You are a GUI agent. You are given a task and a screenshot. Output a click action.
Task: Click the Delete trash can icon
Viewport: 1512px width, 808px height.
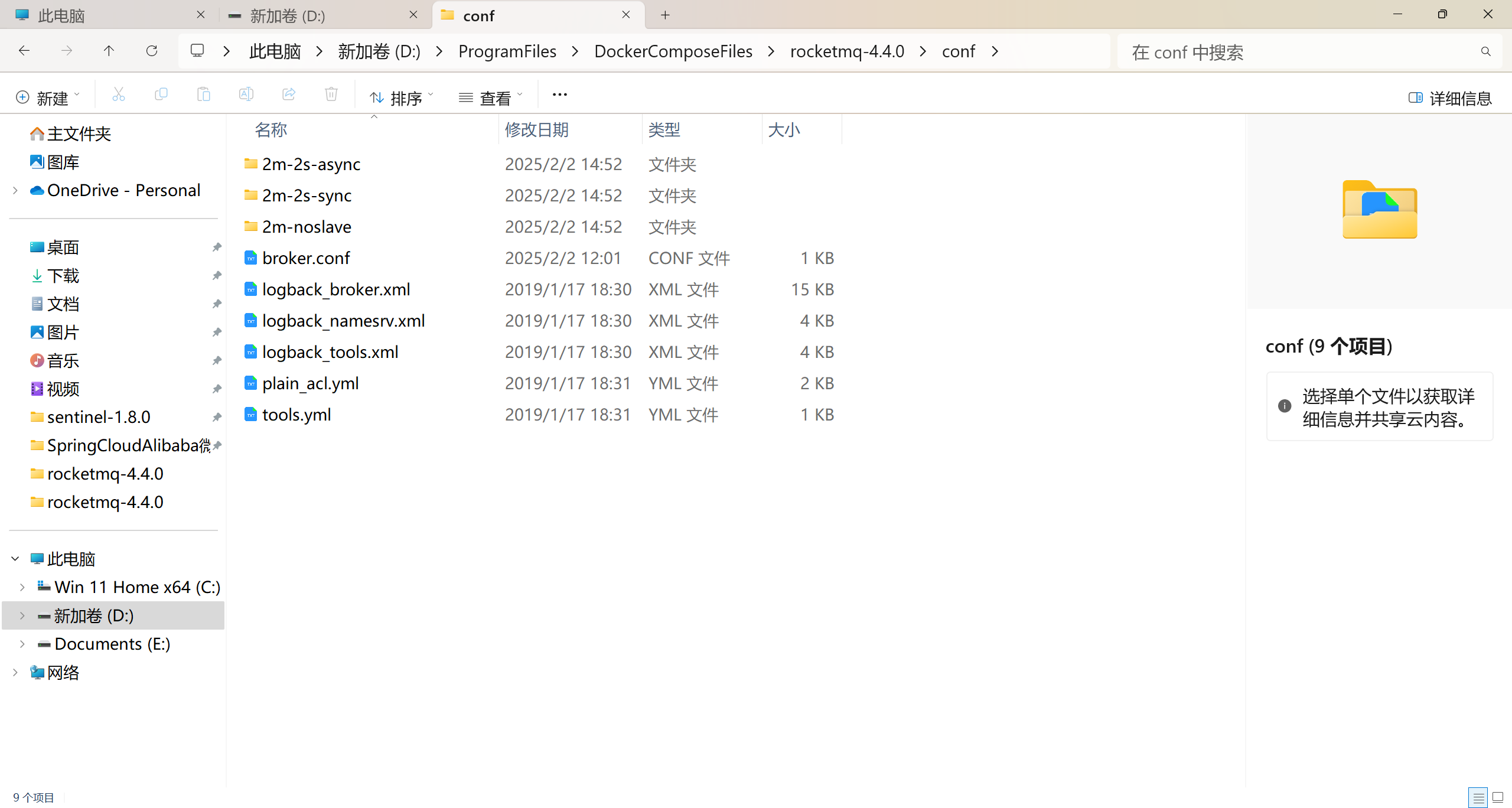pyautogui.click(x=331, y=95)
